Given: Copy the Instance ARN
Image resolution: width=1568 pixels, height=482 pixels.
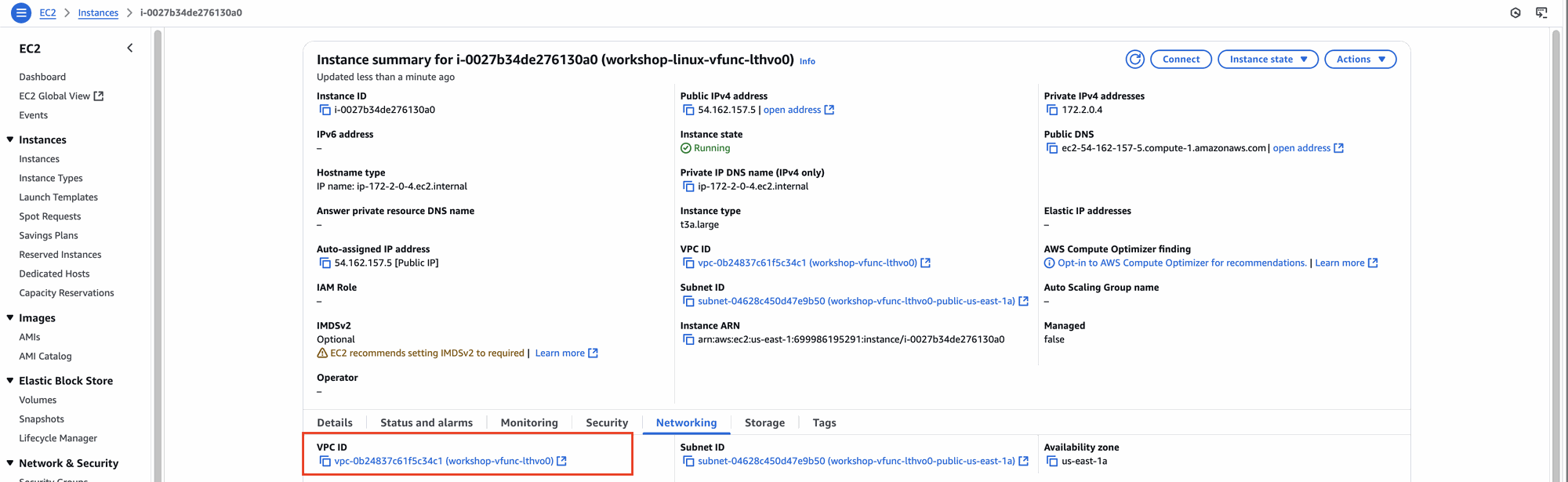Looking at the screenshot, I should [x=688, y=340].
